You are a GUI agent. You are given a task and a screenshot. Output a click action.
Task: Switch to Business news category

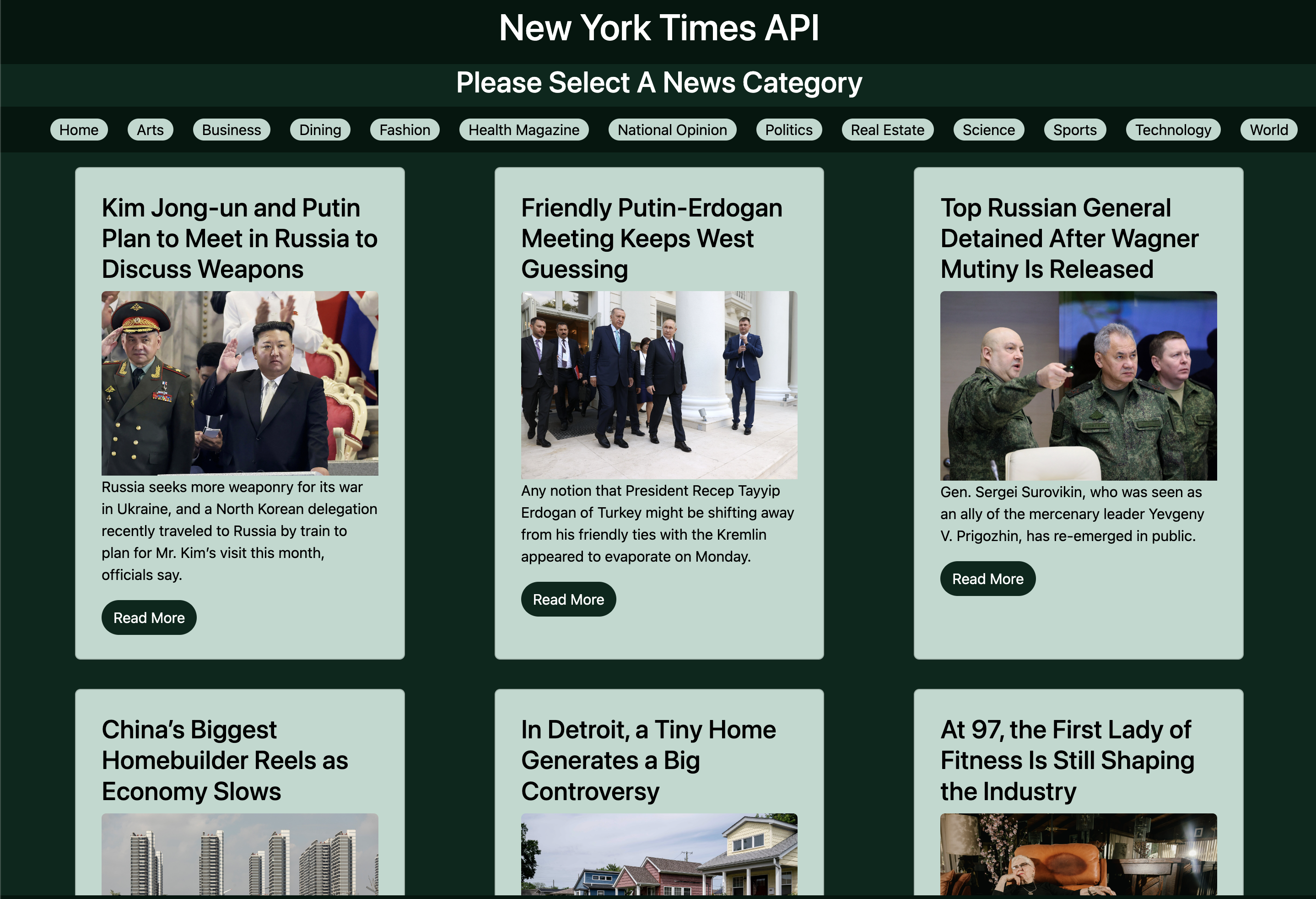231,130
